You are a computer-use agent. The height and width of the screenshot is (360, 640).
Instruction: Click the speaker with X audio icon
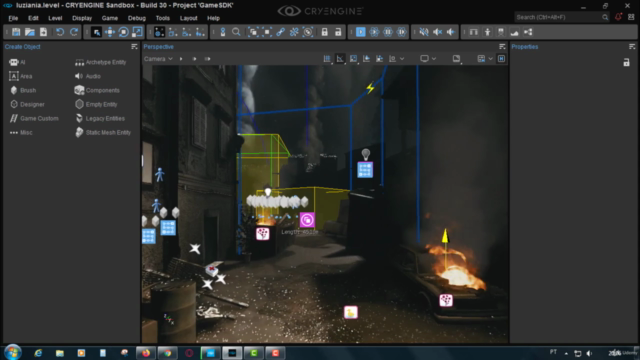click(437, 32)
